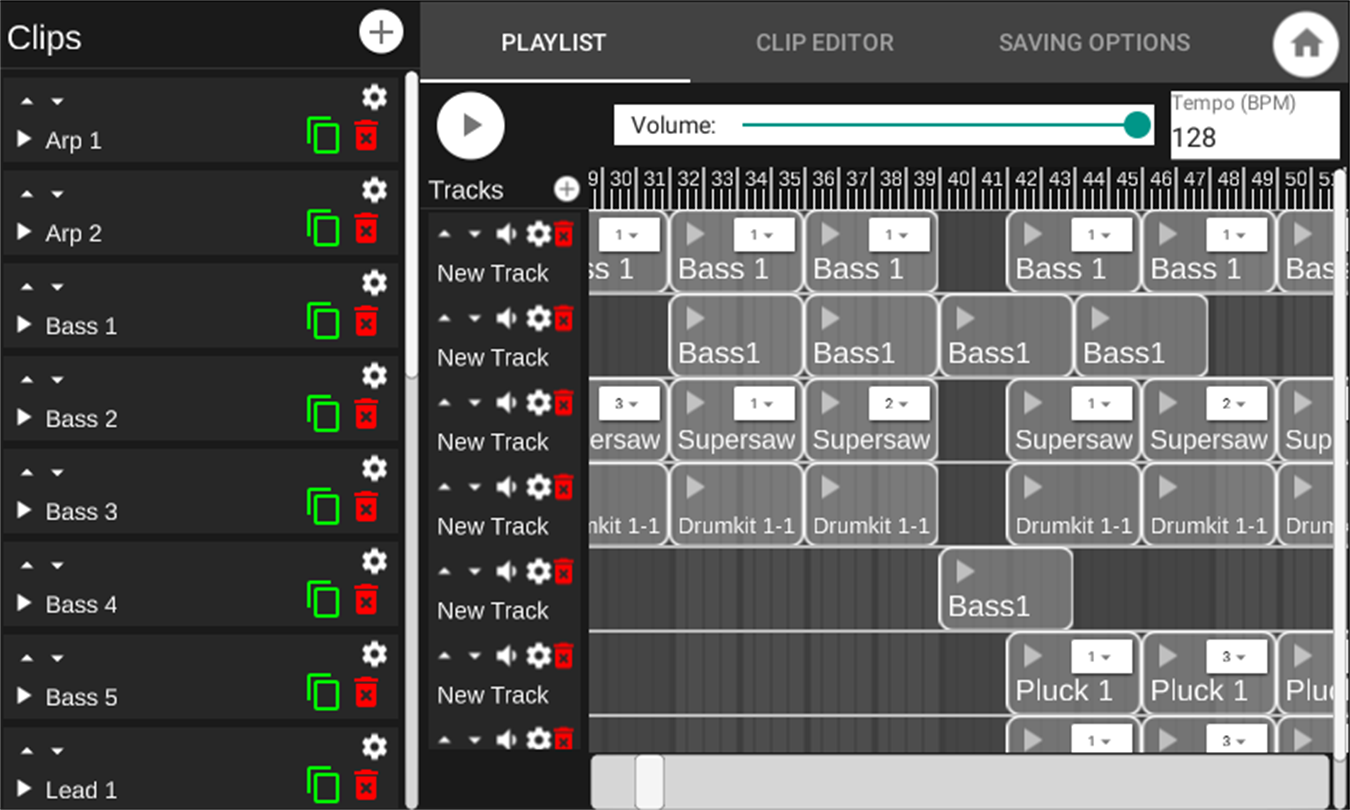Open the Saving Options tab
This screenshot has width=1350, height=810.
point(1095,43)
